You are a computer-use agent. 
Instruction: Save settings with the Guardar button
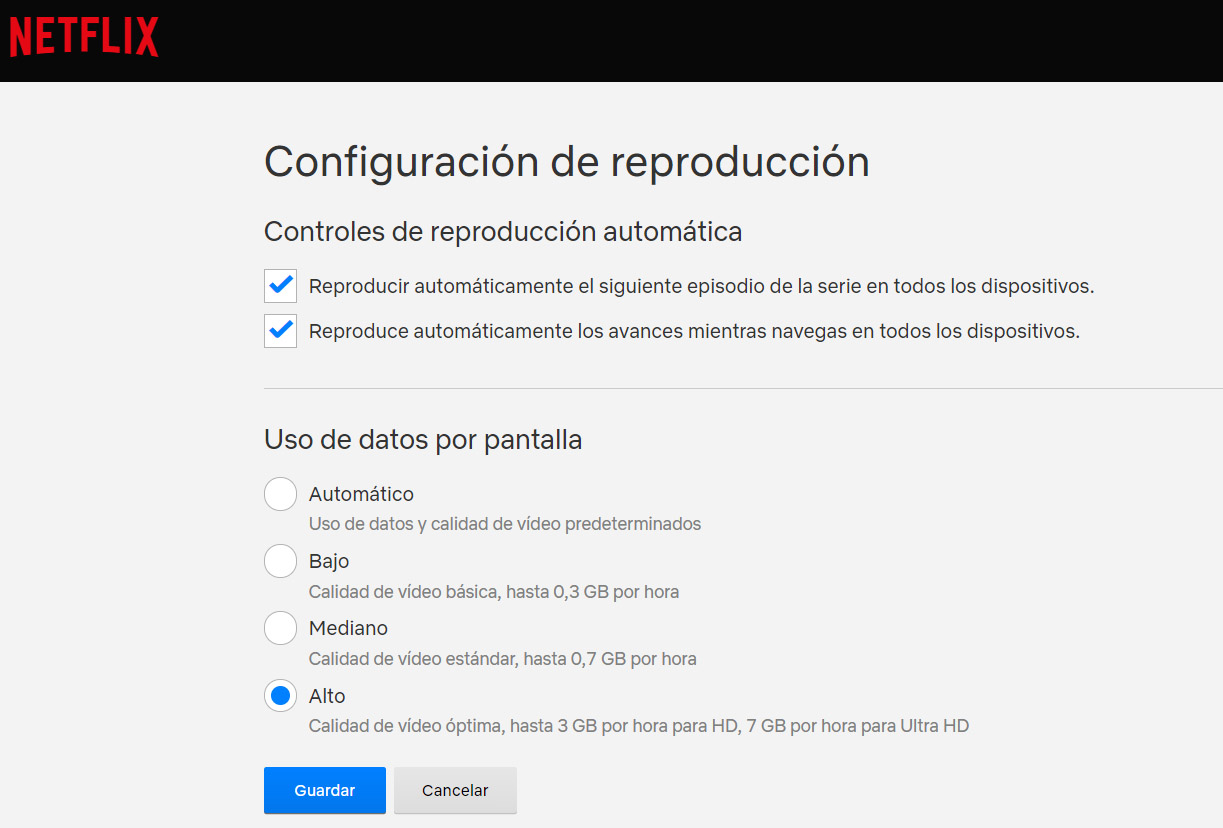coord(325,790)
